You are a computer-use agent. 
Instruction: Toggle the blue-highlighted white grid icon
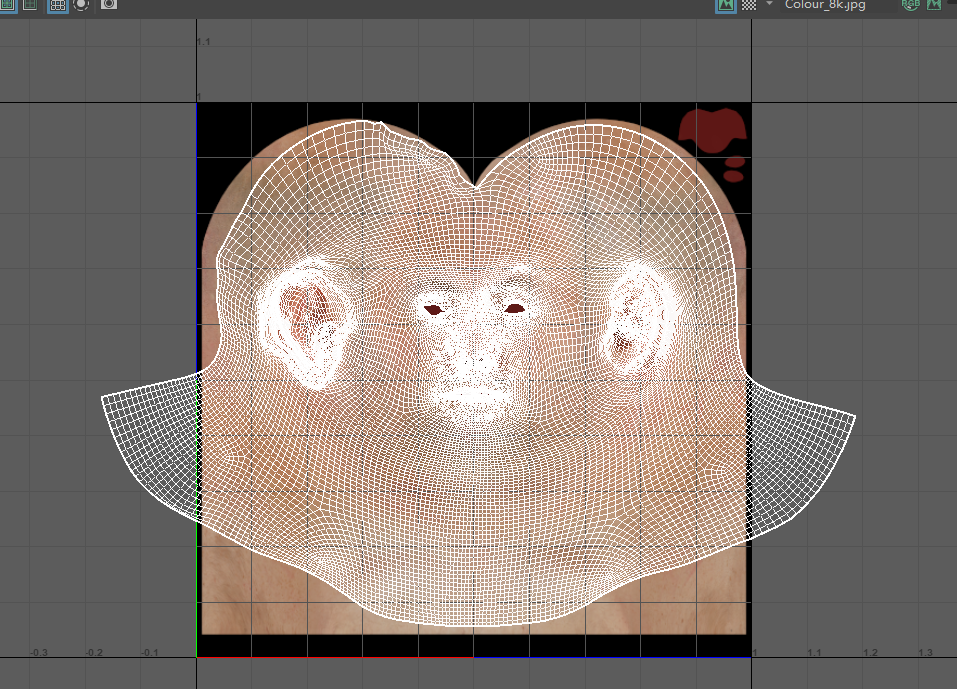(57, 5)
